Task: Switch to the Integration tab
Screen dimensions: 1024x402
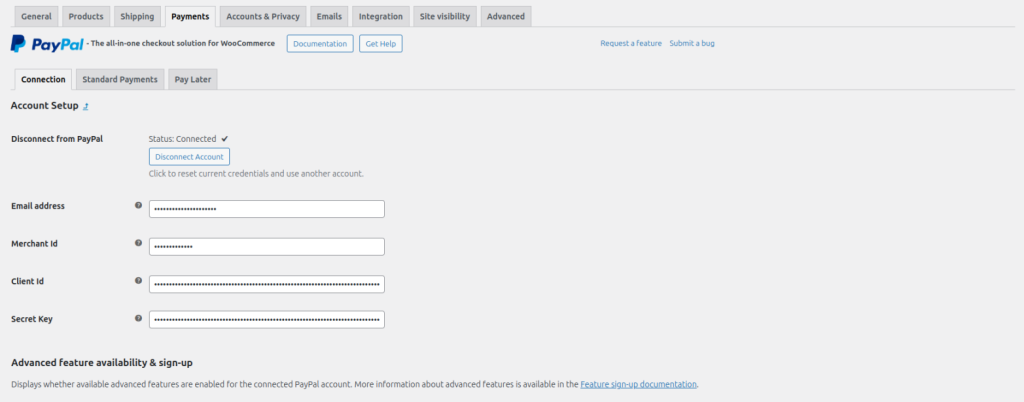Action: (381, 16)
